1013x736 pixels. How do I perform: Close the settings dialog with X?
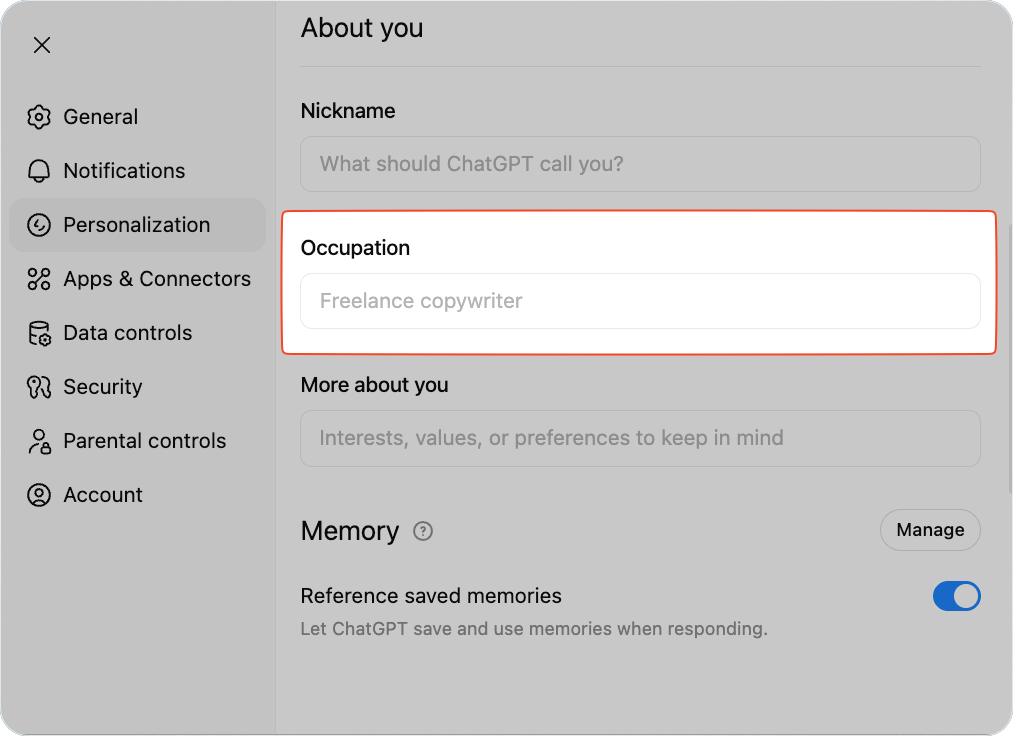pyautogui.click(x=42, y=45)
